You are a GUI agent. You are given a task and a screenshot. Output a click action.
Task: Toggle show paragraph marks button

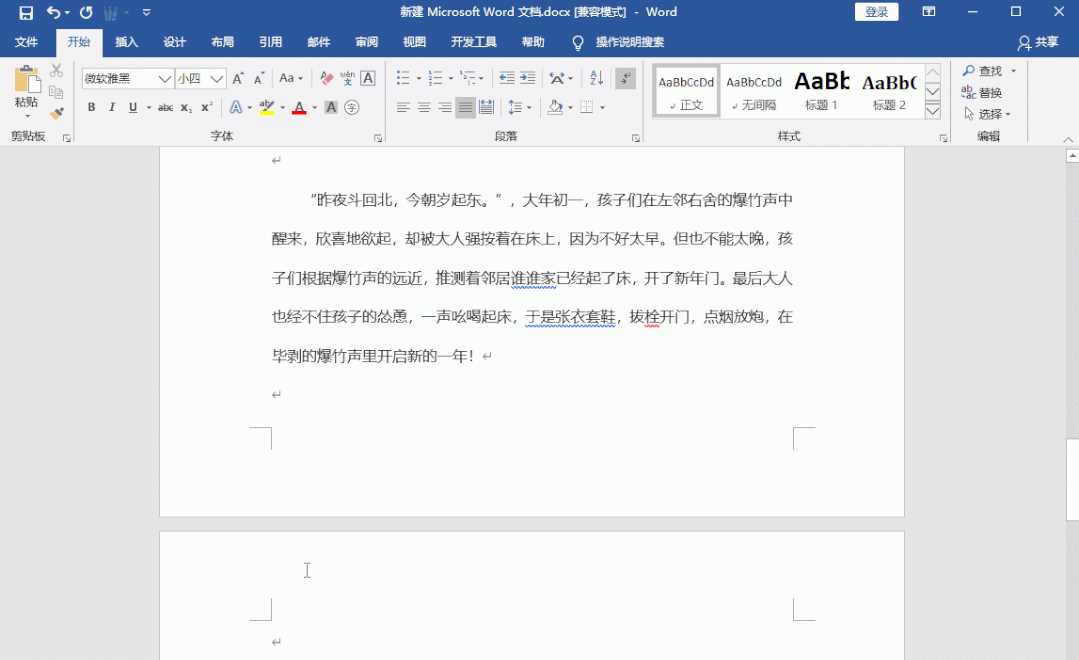tap(626, 78)
